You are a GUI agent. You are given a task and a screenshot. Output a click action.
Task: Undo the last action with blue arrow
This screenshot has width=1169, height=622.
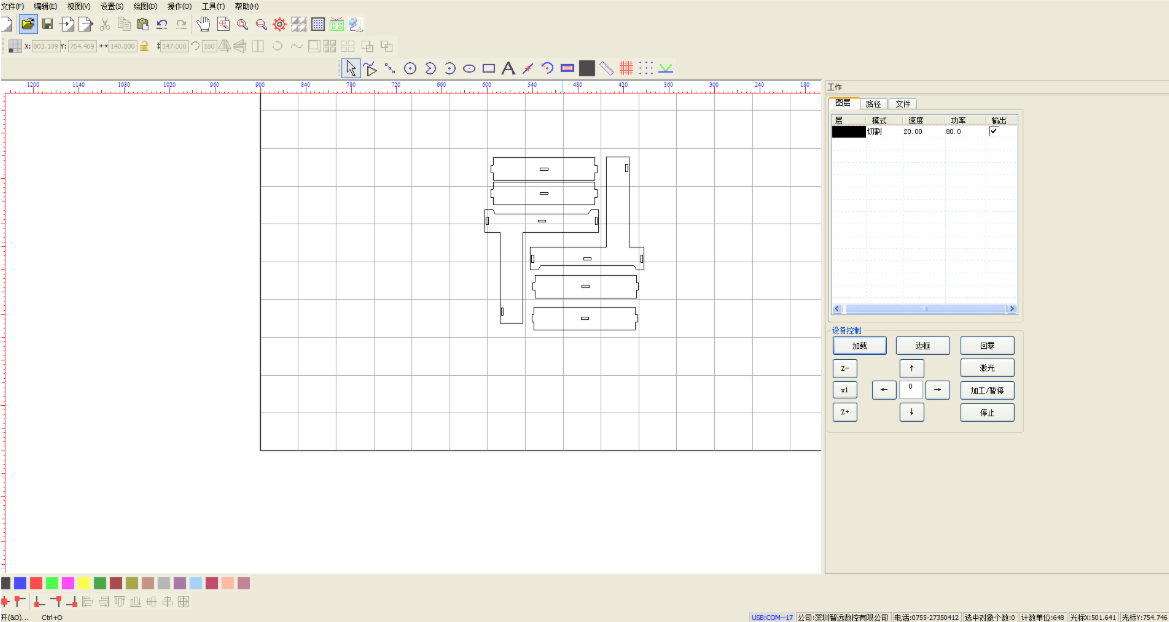(x=161, y=24)
